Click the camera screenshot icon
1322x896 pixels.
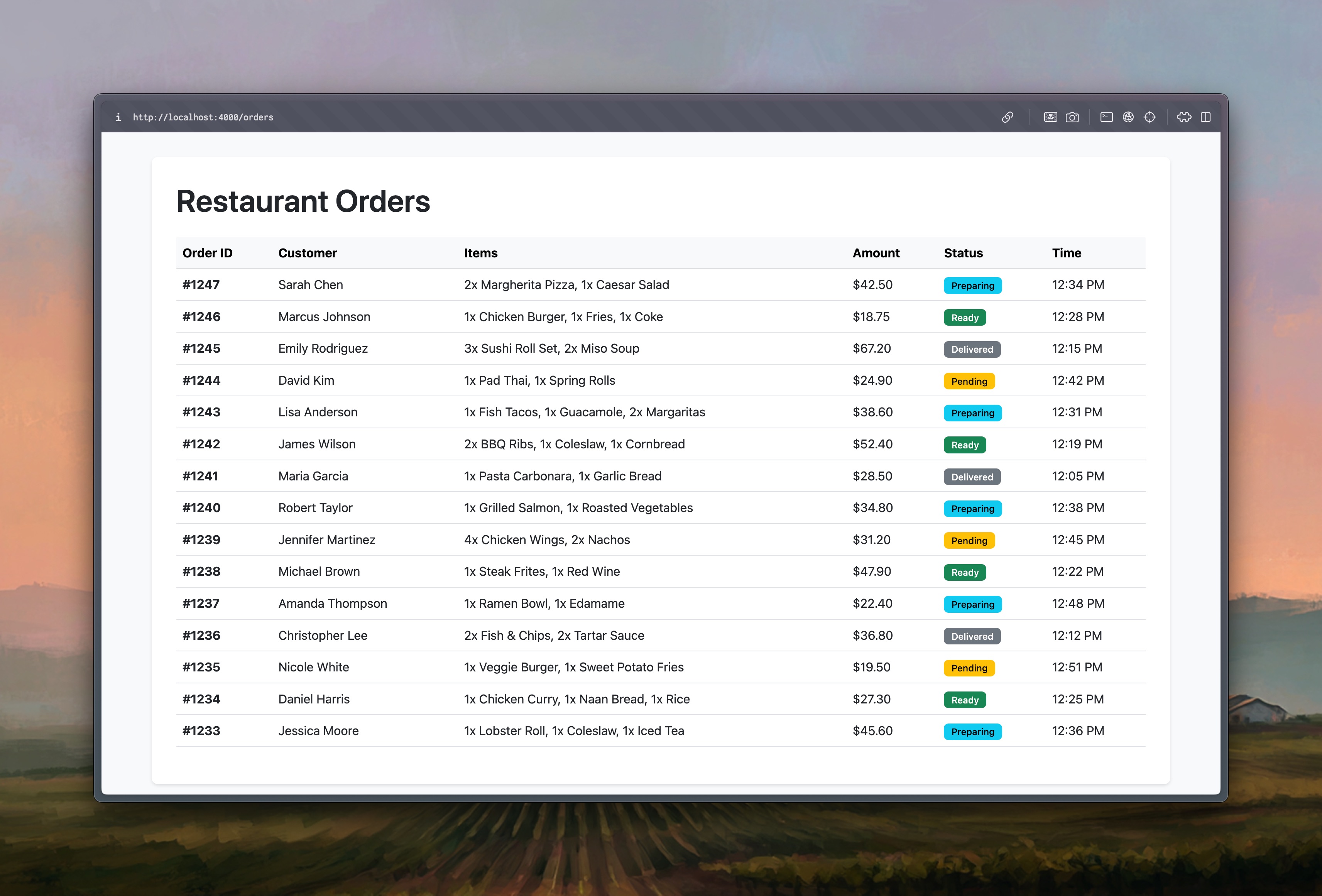(x=1072, y=117)
